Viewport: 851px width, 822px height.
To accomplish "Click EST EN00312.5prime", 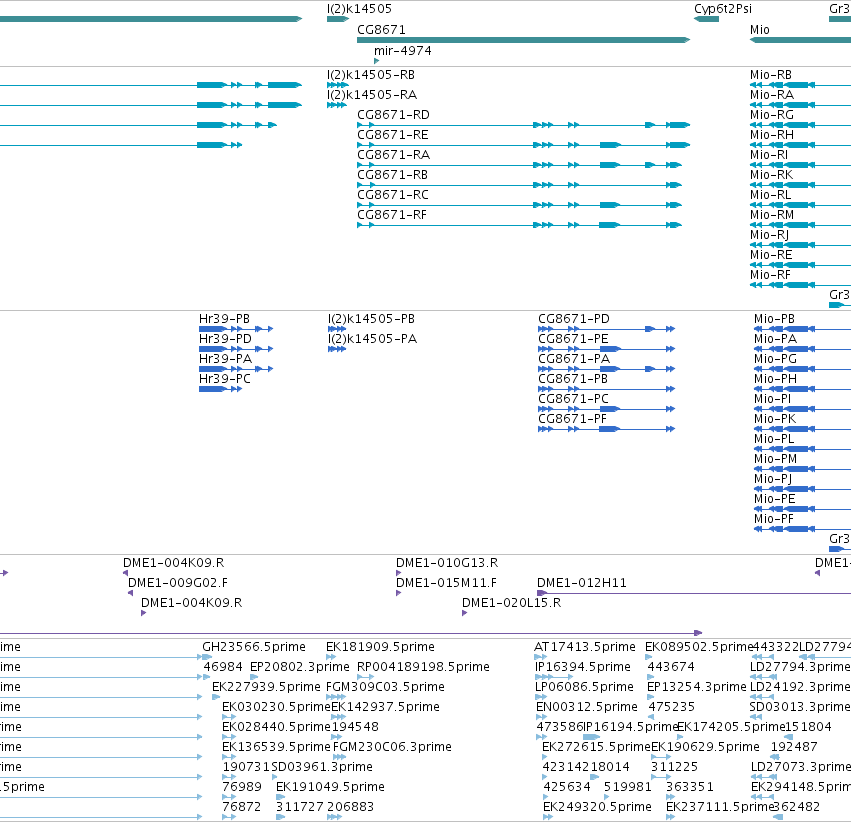I will click(x=542, y=717).
